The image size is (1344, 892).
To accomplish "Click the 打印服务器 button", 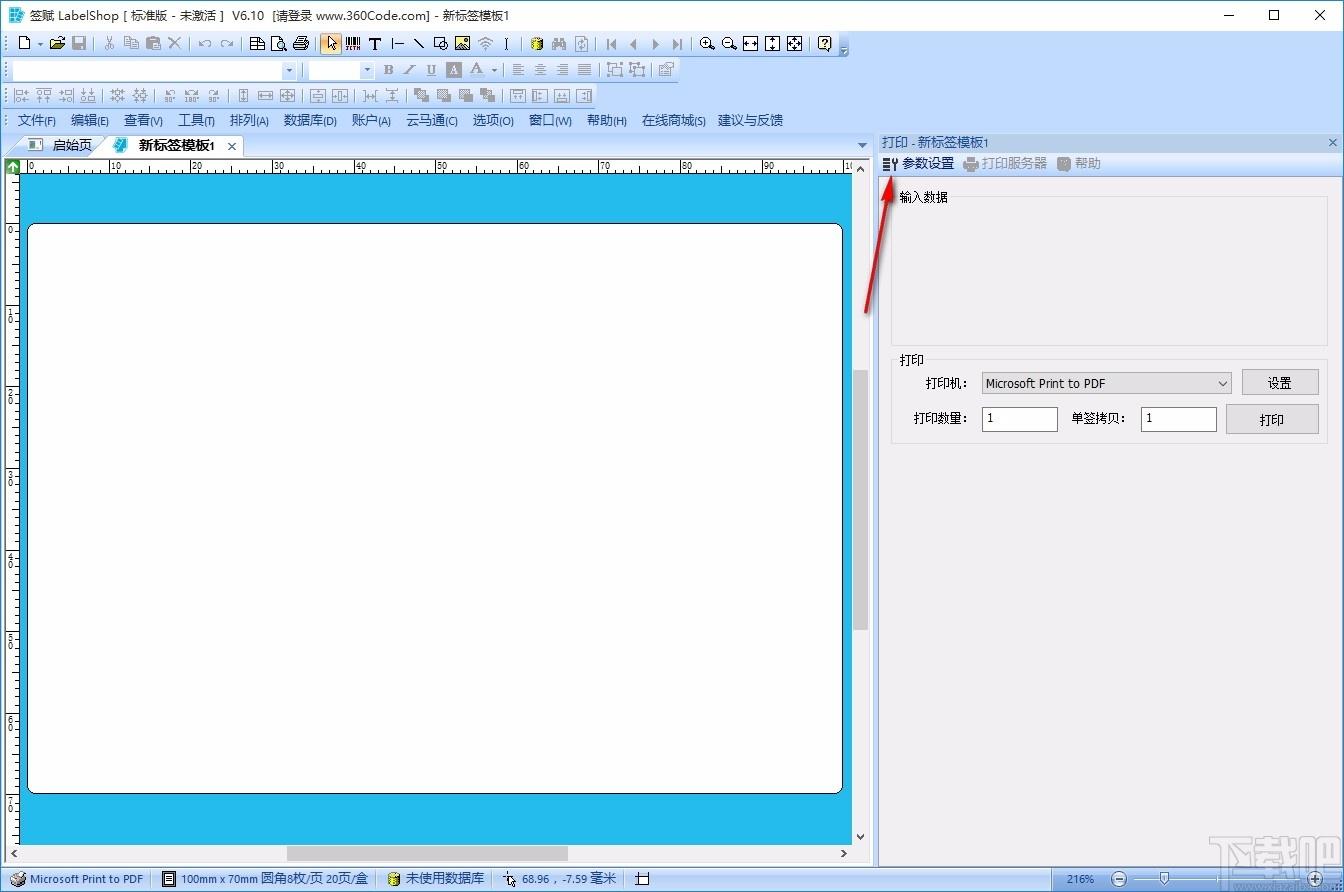I will pyautogui.click(x=1005, y=163).
